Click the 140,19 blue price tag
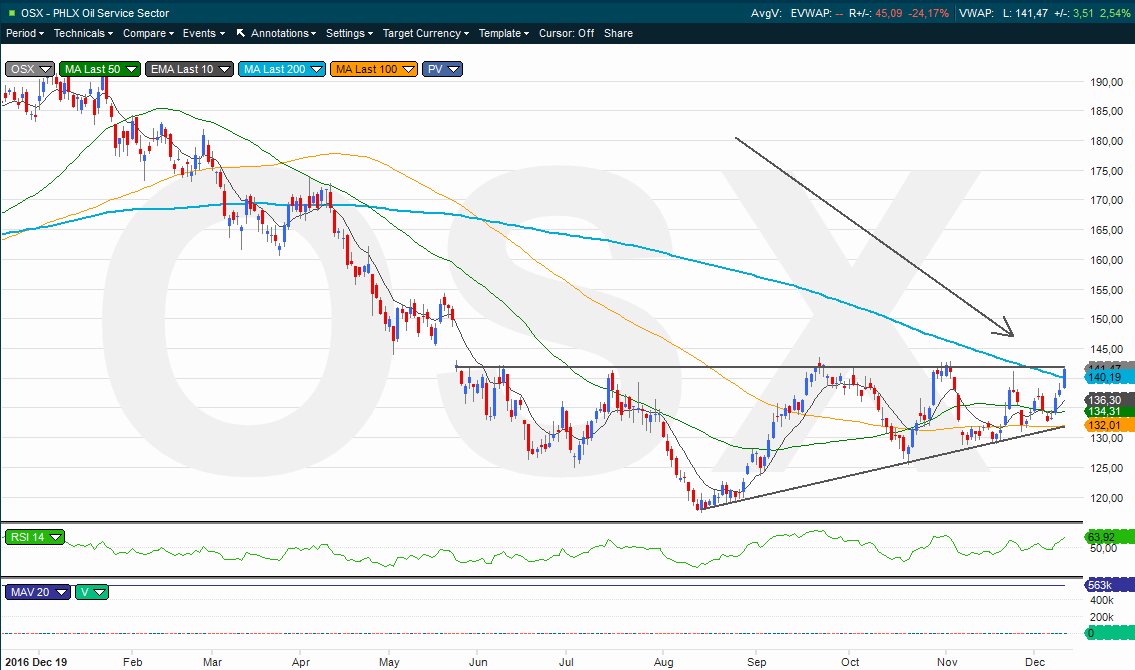This screenshot has height=670, width=1135. [x=1108, y=378]
